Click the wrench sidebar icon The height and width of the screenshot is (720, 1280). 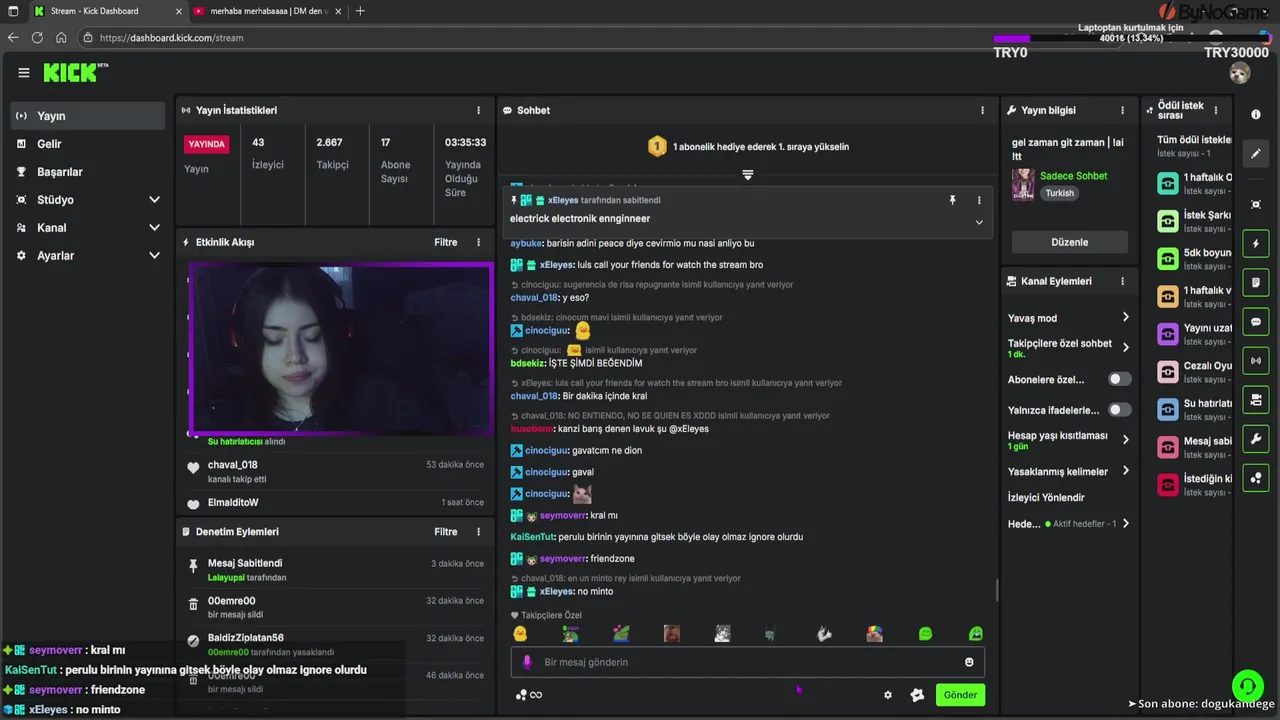[1256, 439]
